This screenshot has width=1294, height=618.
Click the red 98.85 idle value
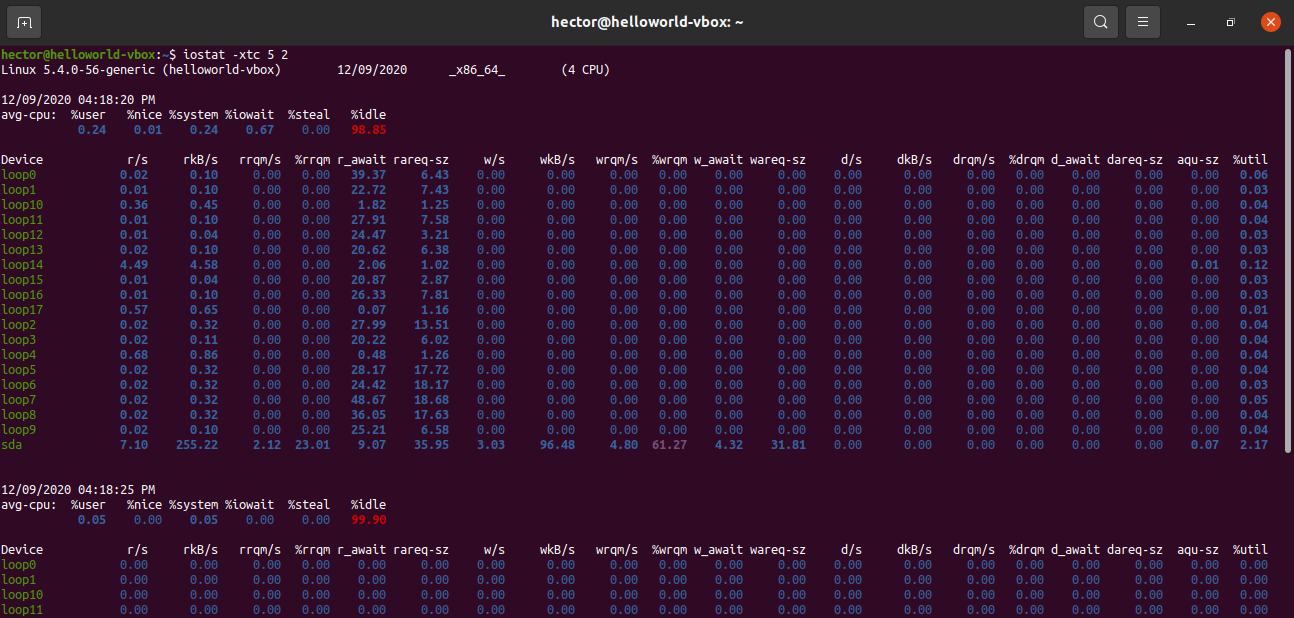368,130
